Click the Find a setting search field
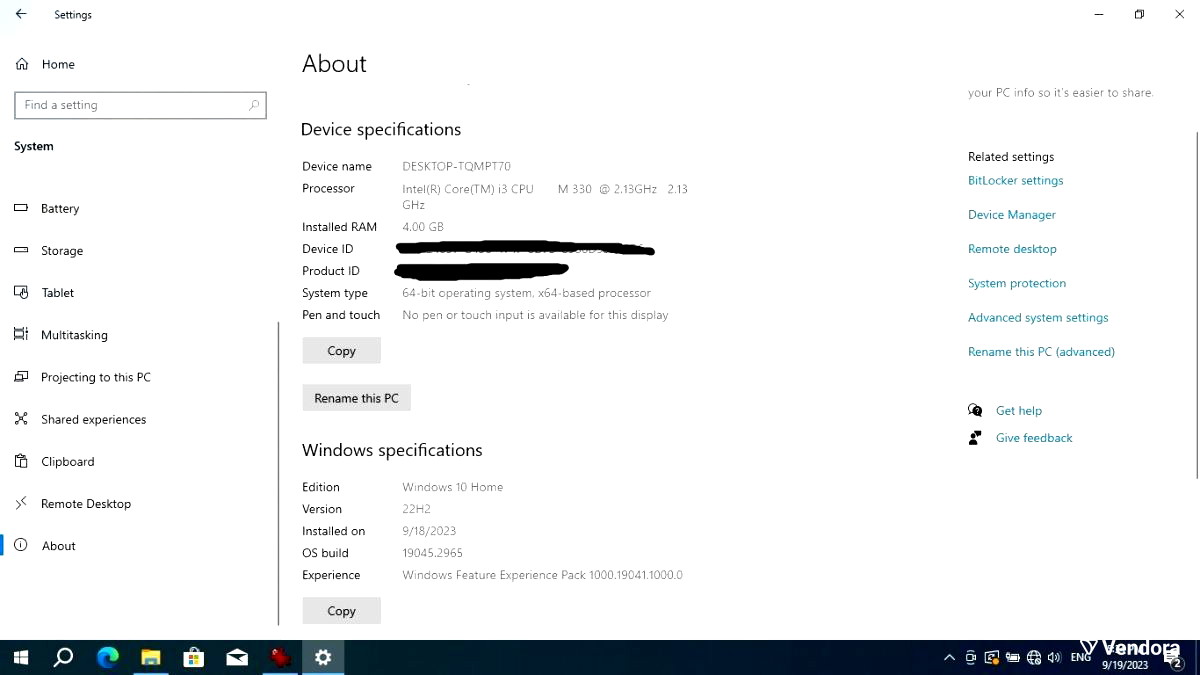 click(140, 105)
